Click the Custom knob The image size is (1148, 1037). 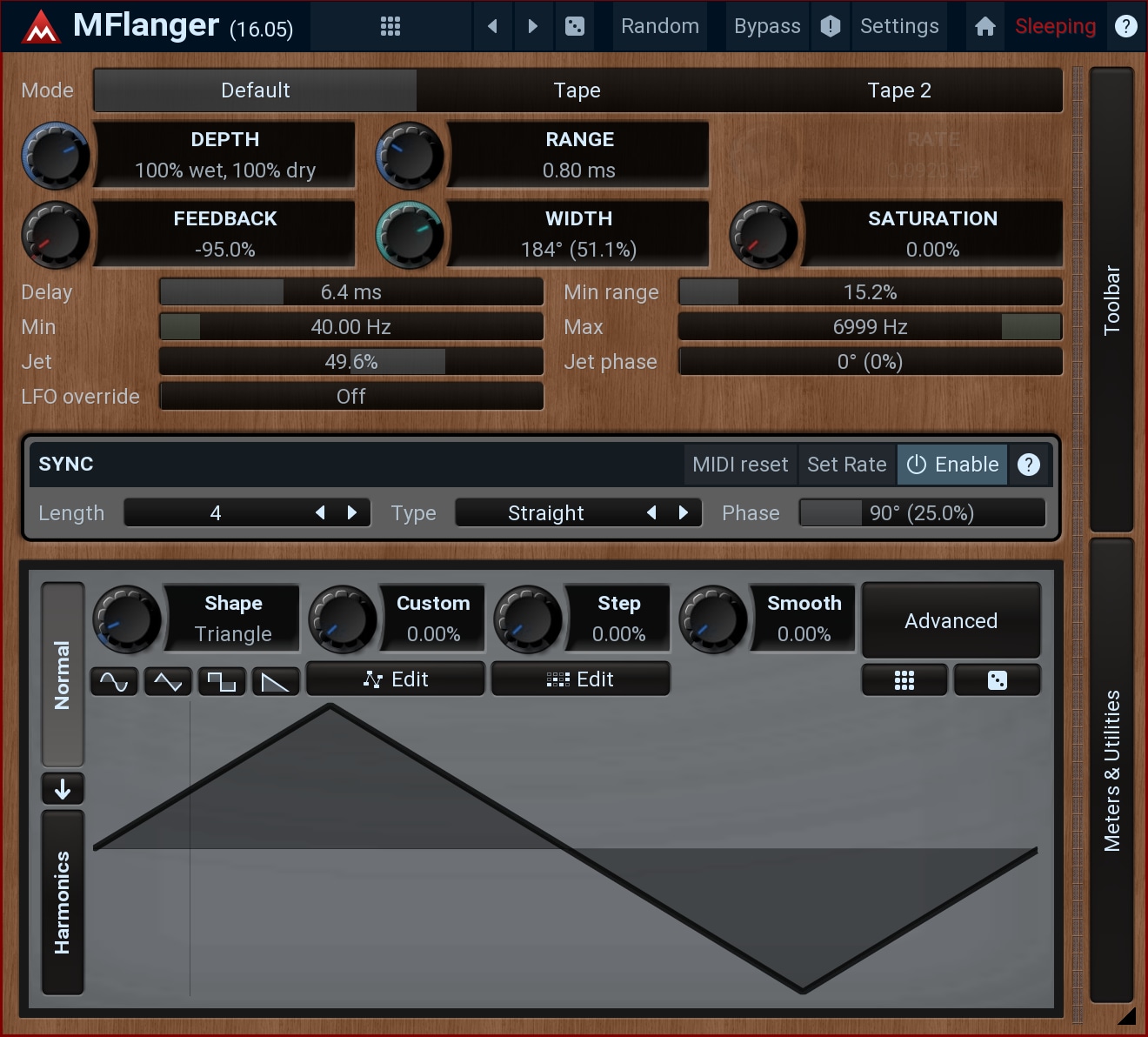point(344,619)
